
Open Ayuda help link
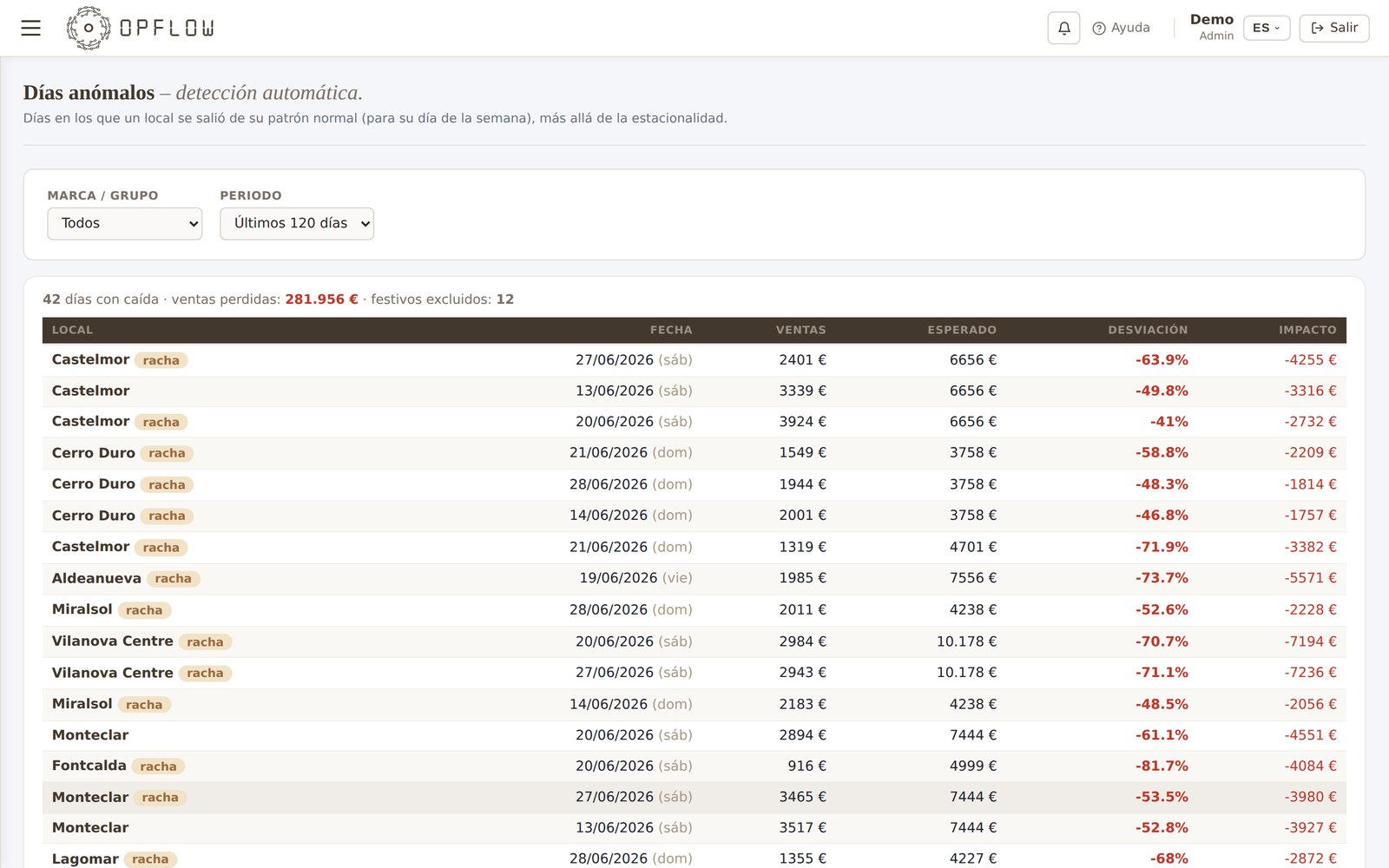click(x=1121, y=28)
